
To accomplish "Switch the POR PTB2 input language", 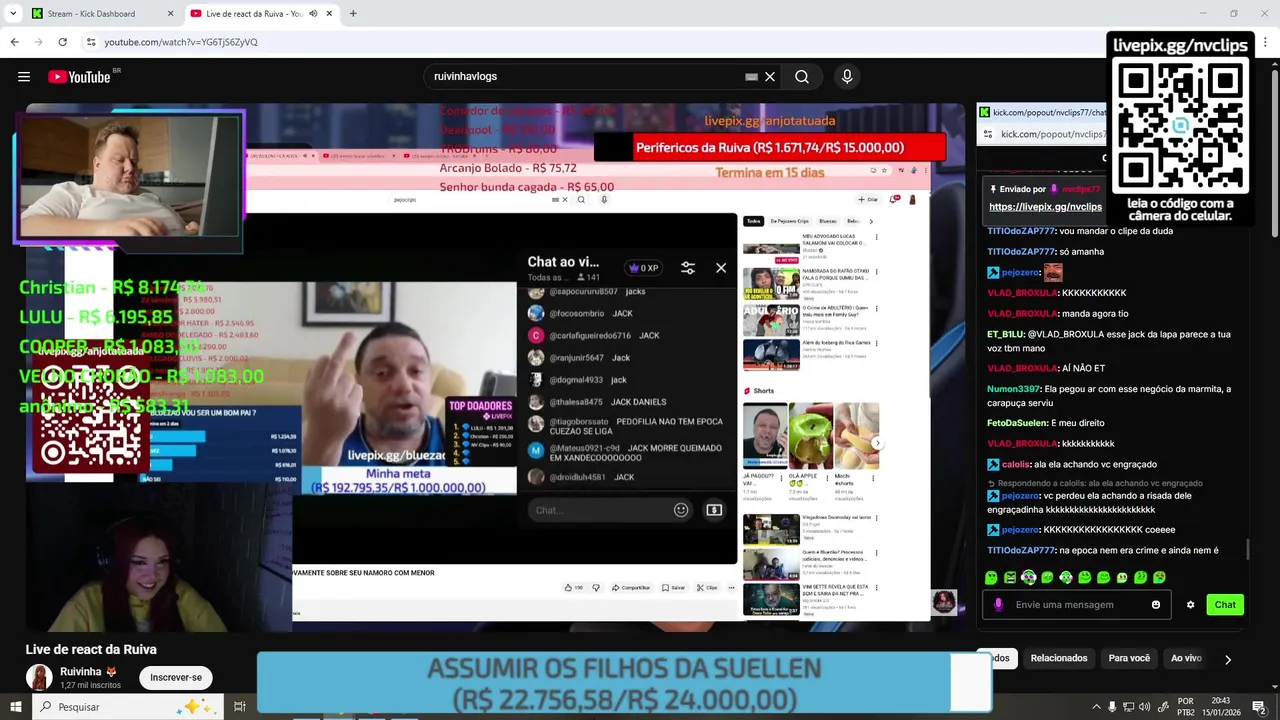I will point(1186,707).
